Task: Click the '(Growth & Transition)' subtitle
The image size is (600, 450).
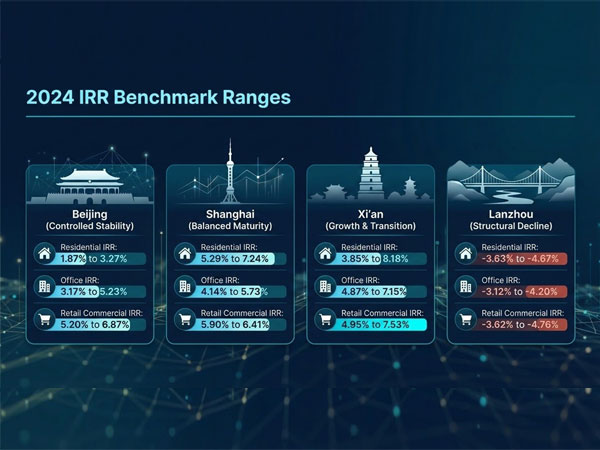Action: 371,226
